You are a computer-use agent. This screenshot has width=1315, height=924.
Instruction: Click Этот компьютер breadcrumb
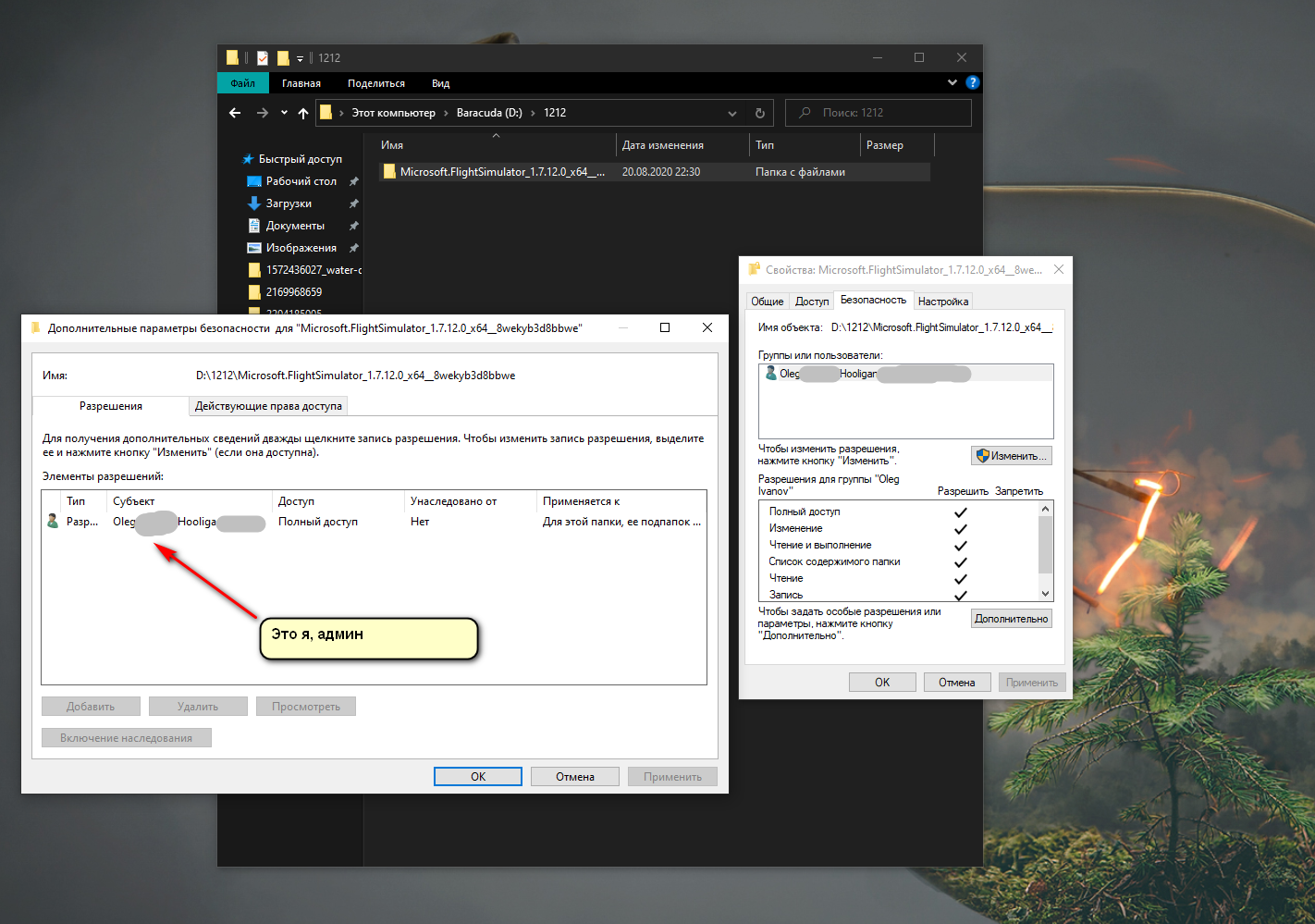coord(393,113)
